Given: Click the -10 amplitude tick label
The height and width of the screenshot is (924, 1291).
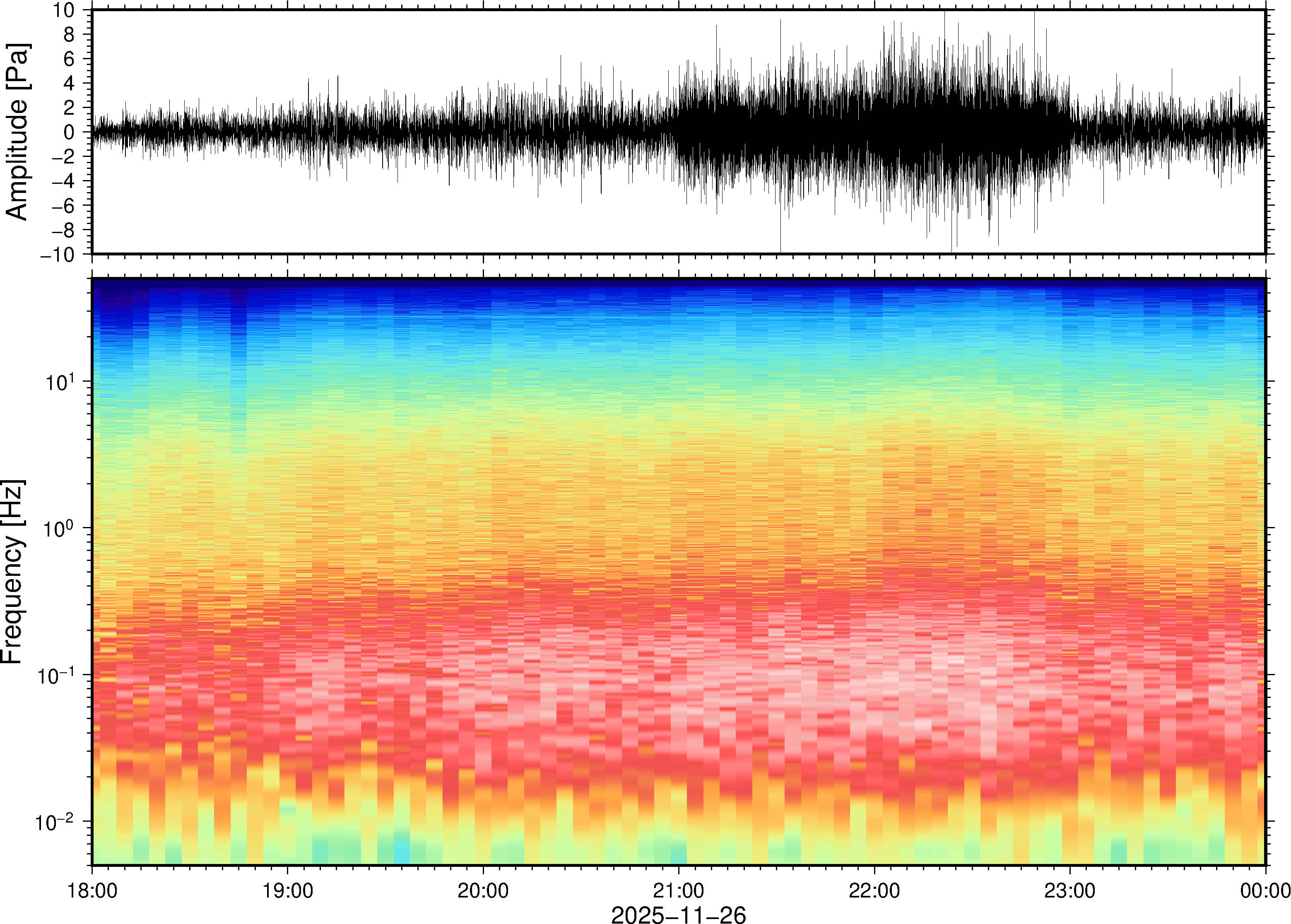Looking at the screenshot, I should 57,255.
